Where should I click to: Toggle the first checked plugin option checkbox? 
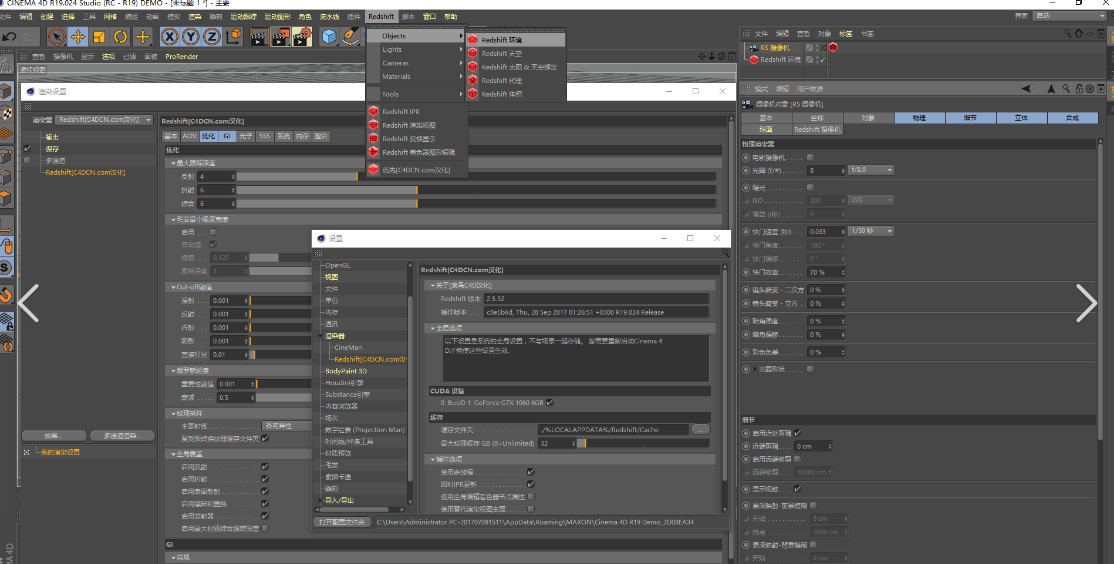531,472
